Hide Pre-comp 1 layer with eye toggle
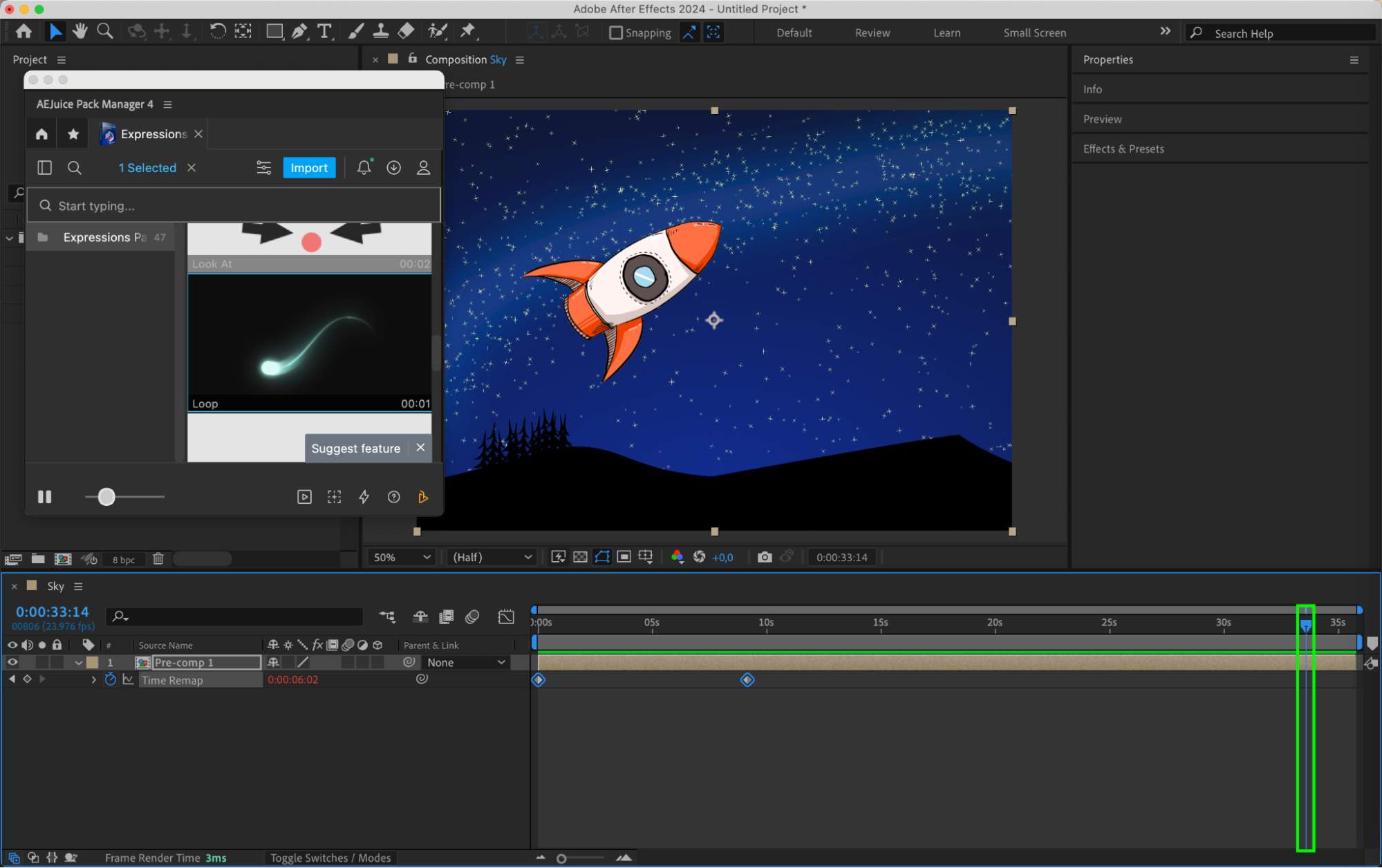 12,662
